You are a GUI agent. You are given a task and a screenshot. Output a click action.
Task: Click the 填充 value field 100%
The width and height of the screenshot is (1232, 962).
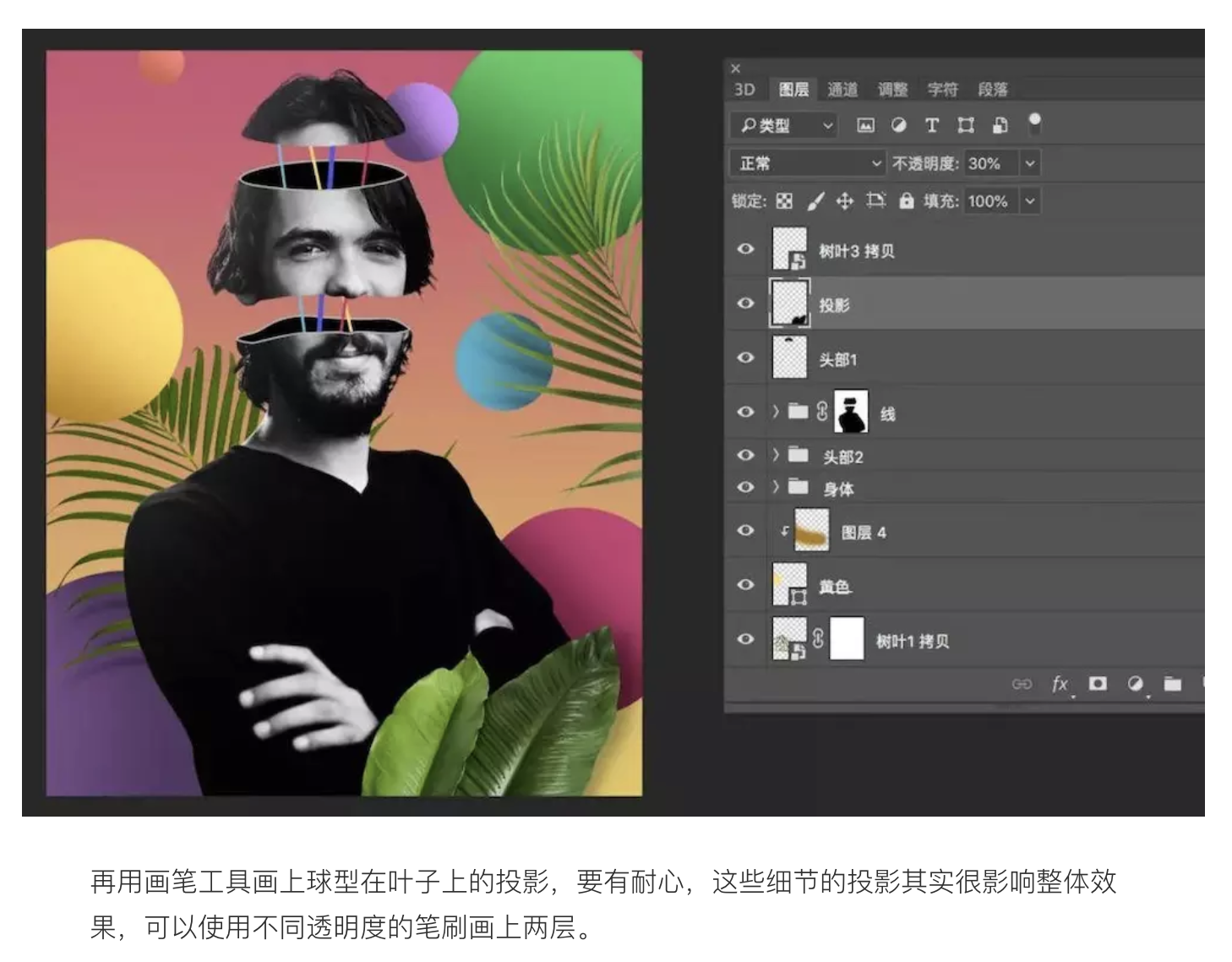(993, 201)
